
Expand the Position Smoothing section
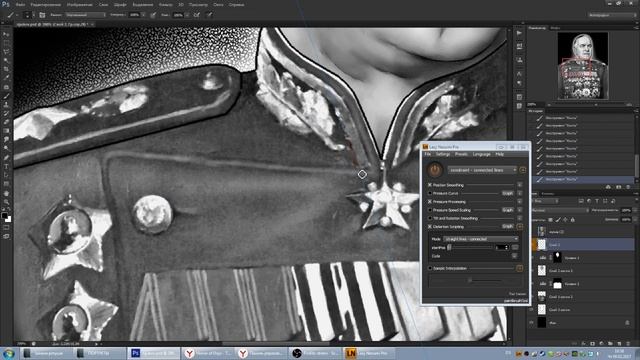(520, 185)
